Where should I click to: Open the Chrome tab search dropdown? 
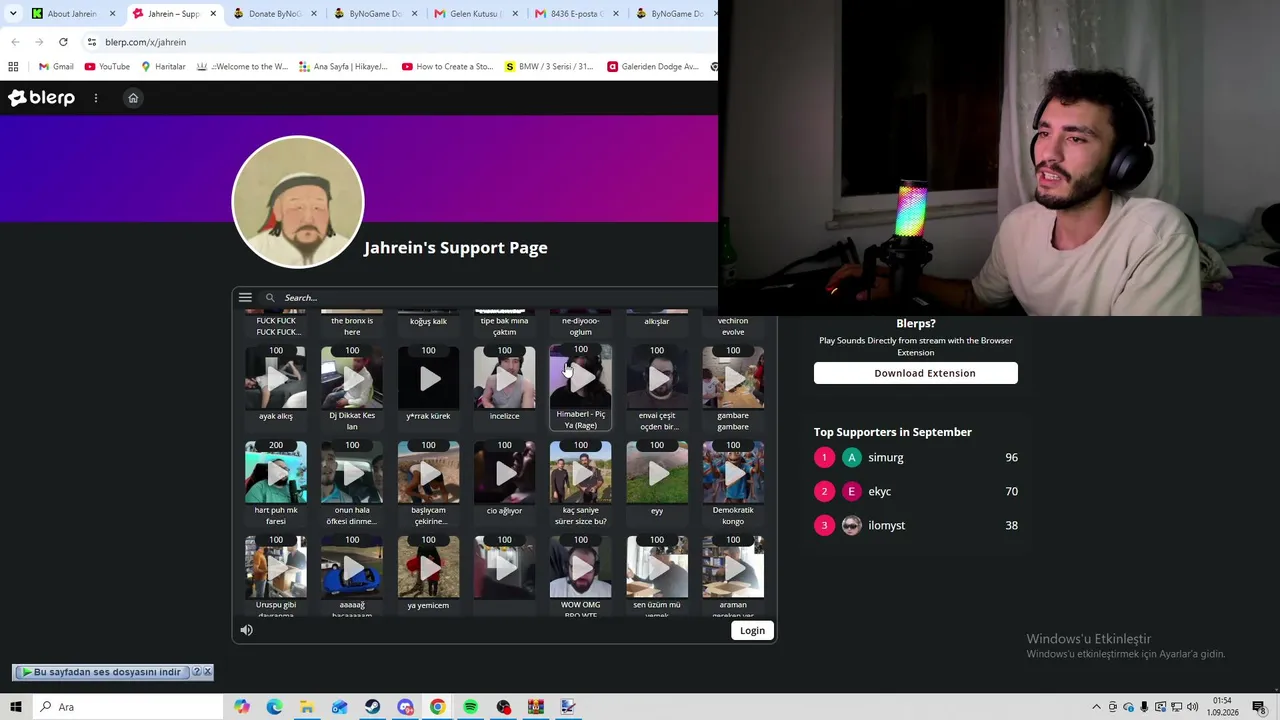[13, 14]
